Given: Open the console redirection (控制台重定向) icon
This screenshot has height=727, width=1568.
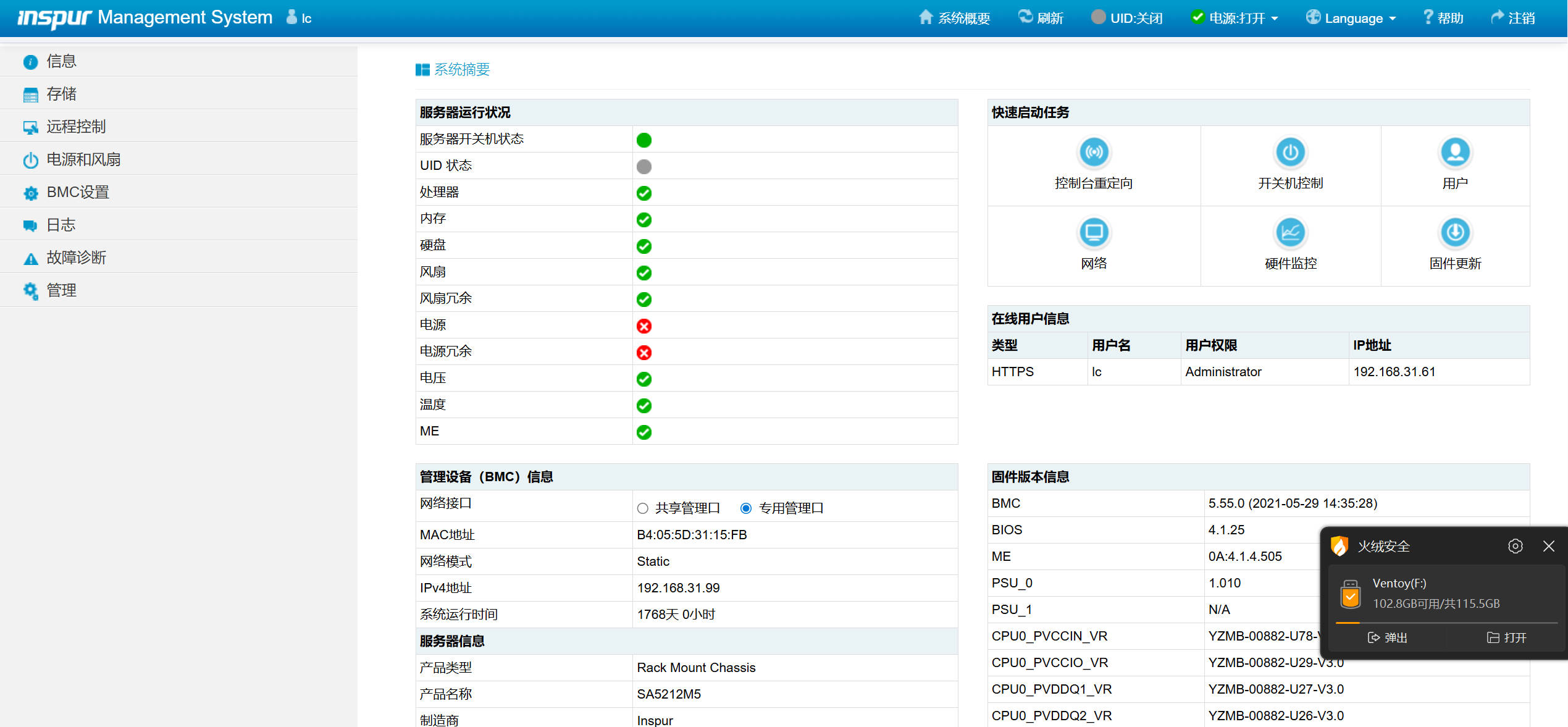Looking at the screenshot, I should coord(1094,153).
